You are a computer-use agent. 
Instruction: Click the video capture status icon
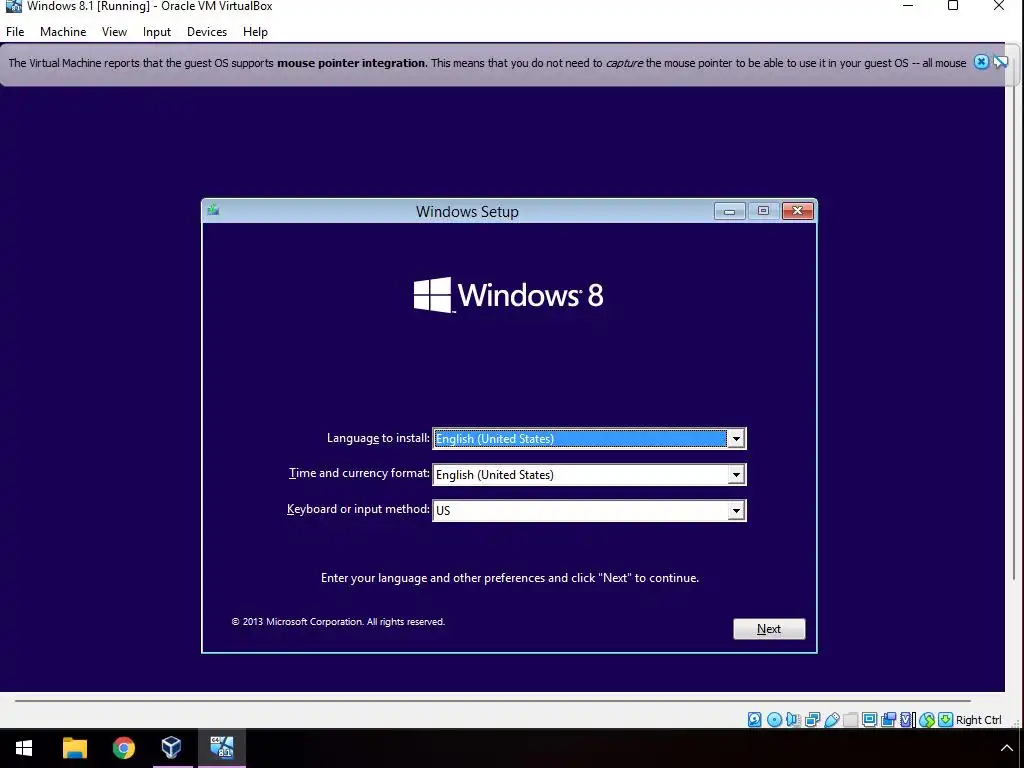[x=888, y=720]
